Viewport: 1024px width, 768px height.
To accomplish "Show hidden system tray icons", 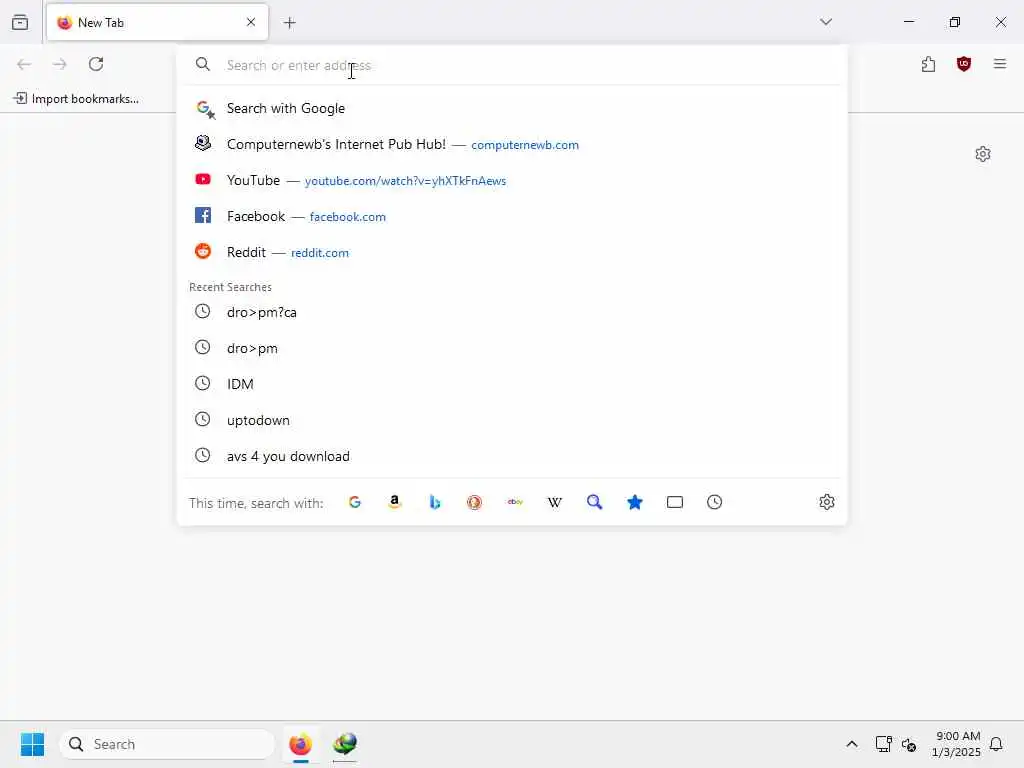I will (852, 744).
